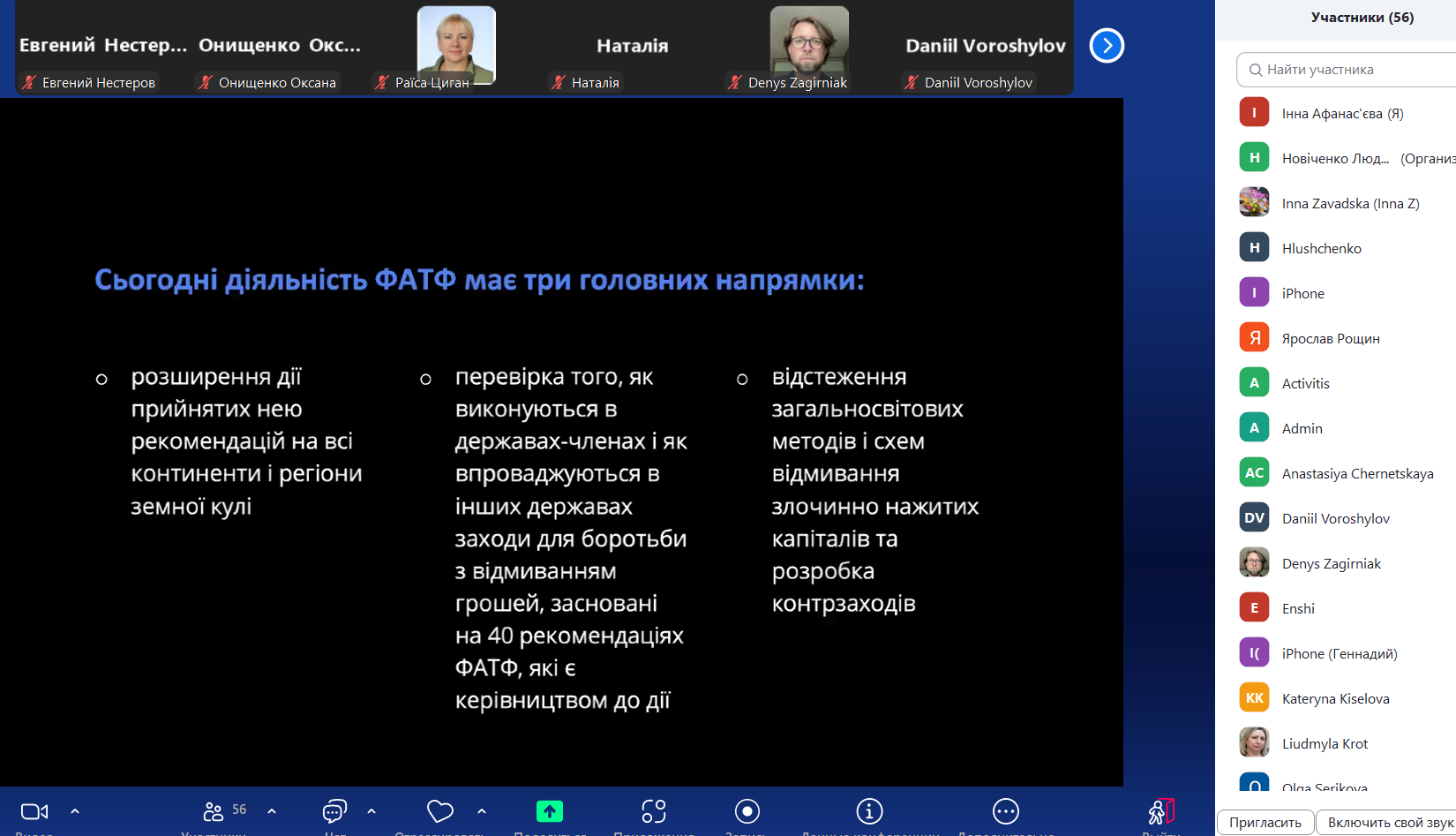Click the Пригласить button
This screenshot has width=1456, height=836.
pyautogui.click(x=1265, y=822)
